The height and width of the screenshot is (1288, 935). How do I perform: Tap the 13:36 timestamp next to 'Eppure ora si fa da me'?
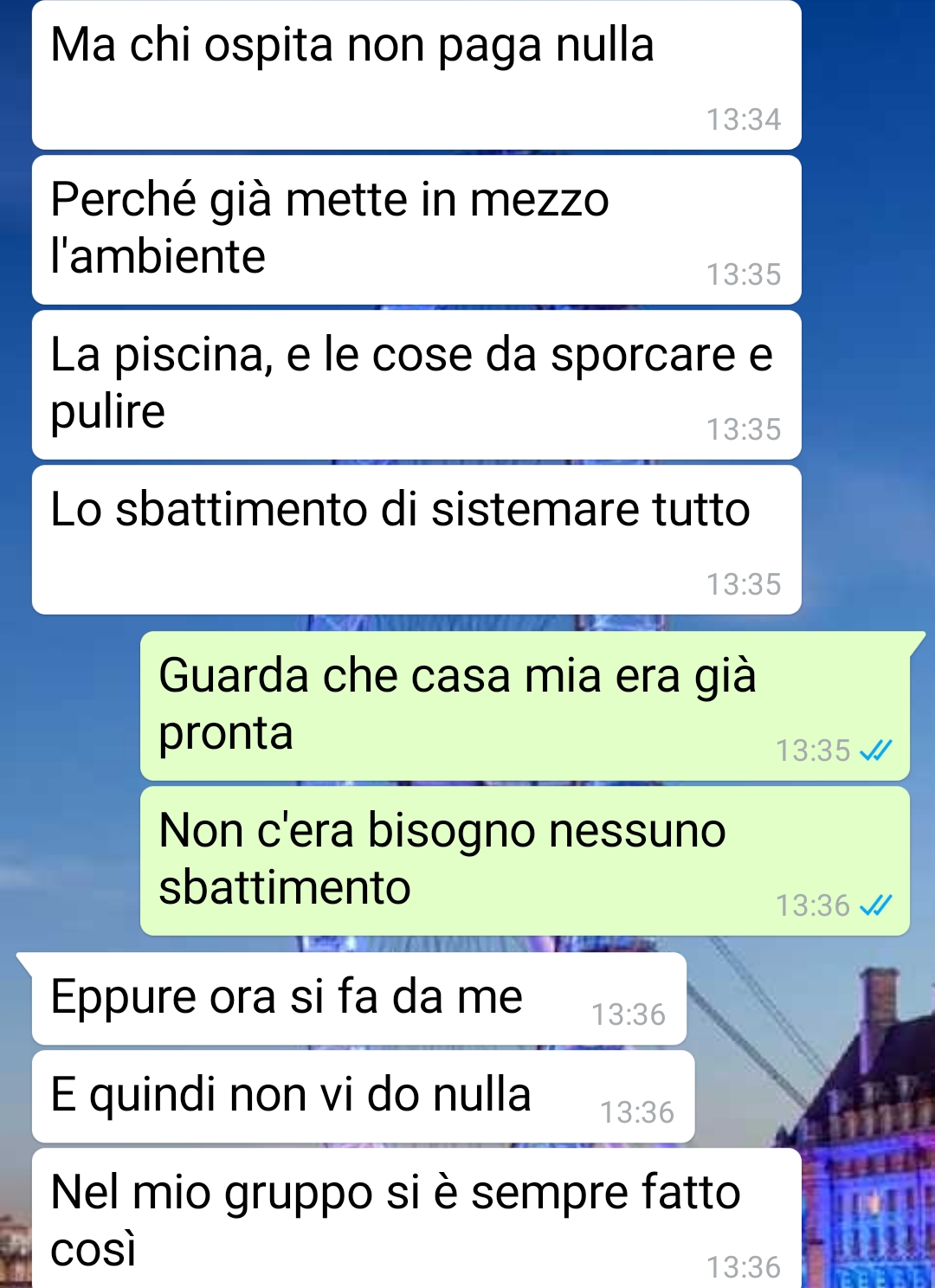pyautogui.click(x=629, y=1014)
